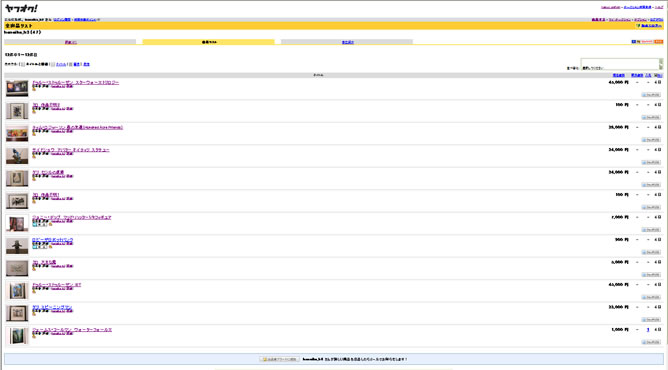Add the 7,000 yen item to the watchlist
The width and height of the screenshot is (668, 370).
click(x=651, y=230)
